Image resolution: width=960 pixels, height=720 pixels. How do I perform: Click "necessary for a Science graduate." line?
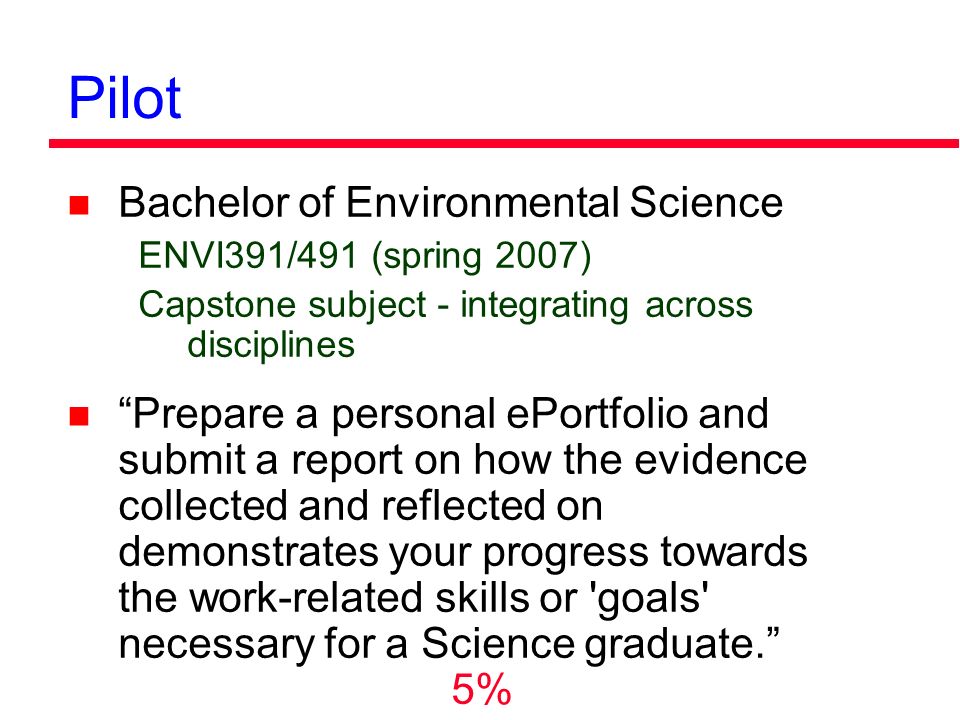coord(449,645)
